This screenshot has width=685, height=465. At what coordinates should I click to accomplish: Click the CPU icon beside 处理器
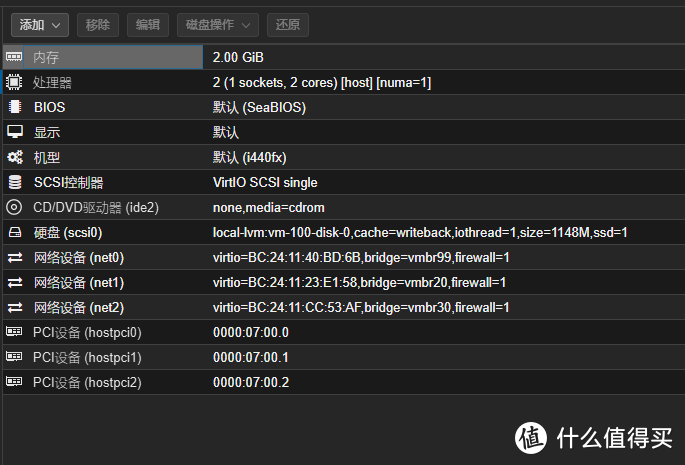(14, 82)
